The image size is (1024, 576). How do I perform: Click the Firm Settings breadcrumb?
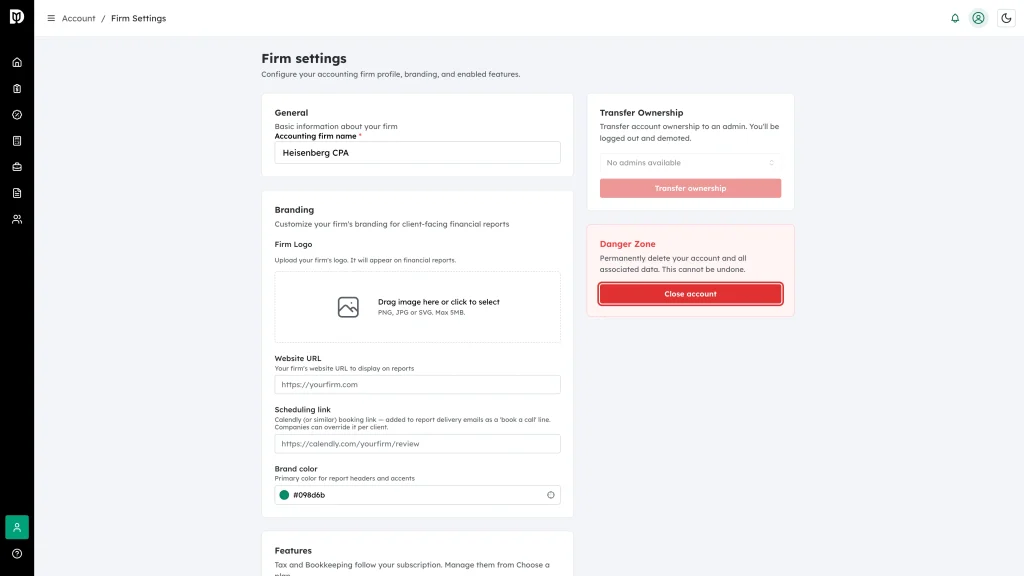(x=138, y=18)
